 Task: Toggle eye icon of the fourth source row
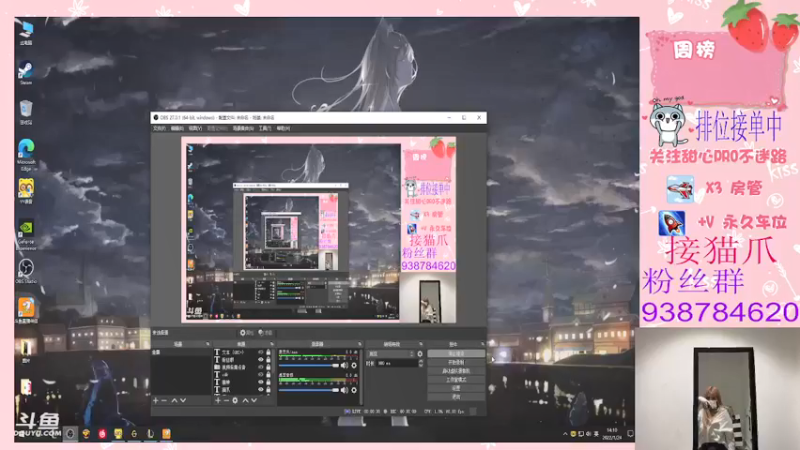pyautogui.click(x=261, y=374)
